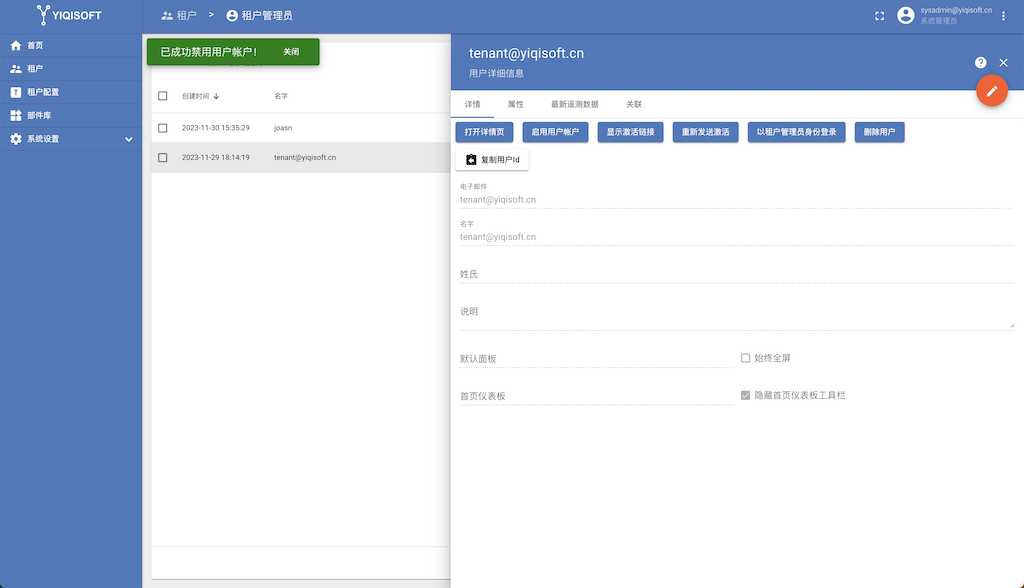Click the 名字 column header
The height and width of the screenshot is (588, 1024).
[x=281, y=96]
